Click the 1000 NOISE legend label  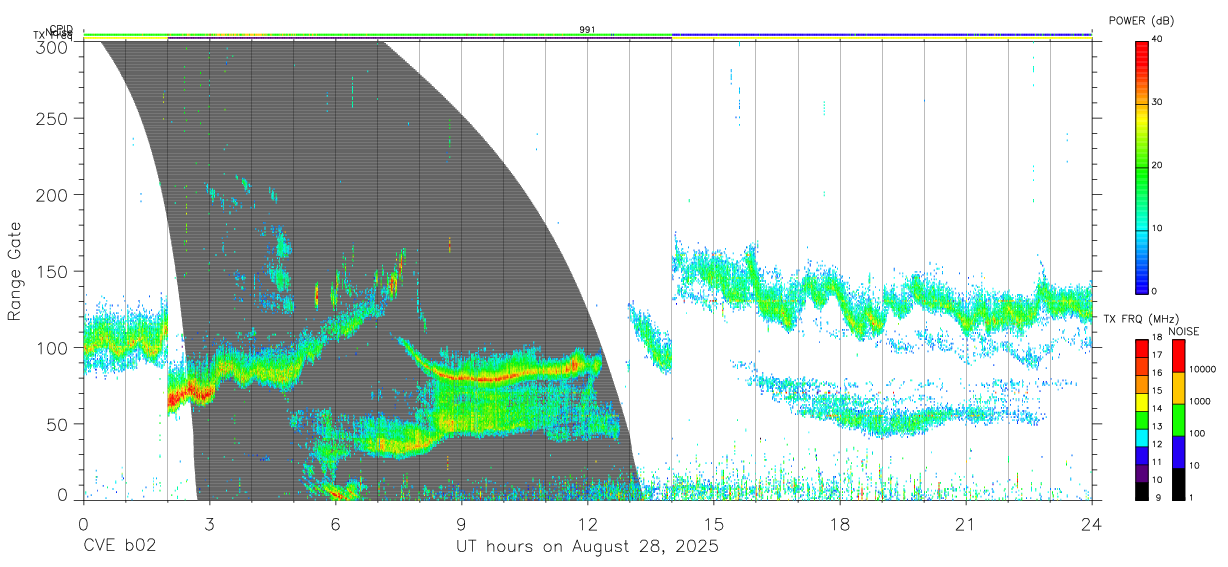(1200, 401)
